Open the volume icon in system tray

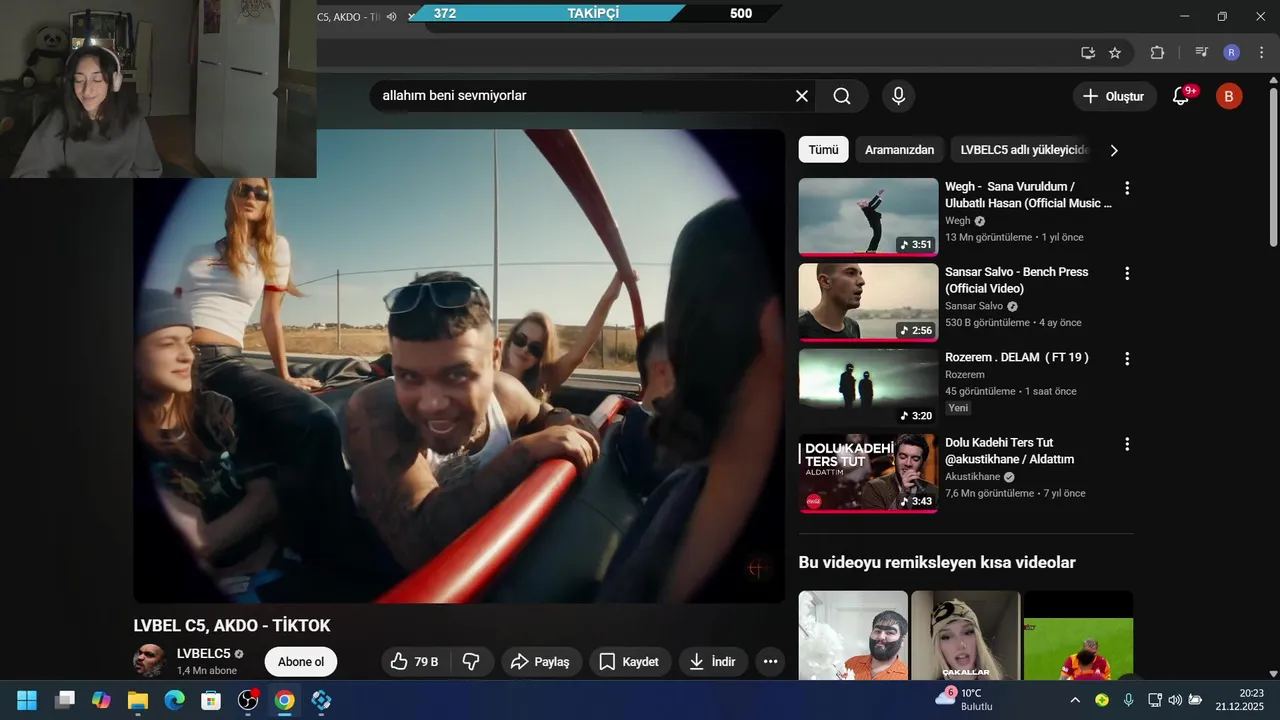point(1174,700)
